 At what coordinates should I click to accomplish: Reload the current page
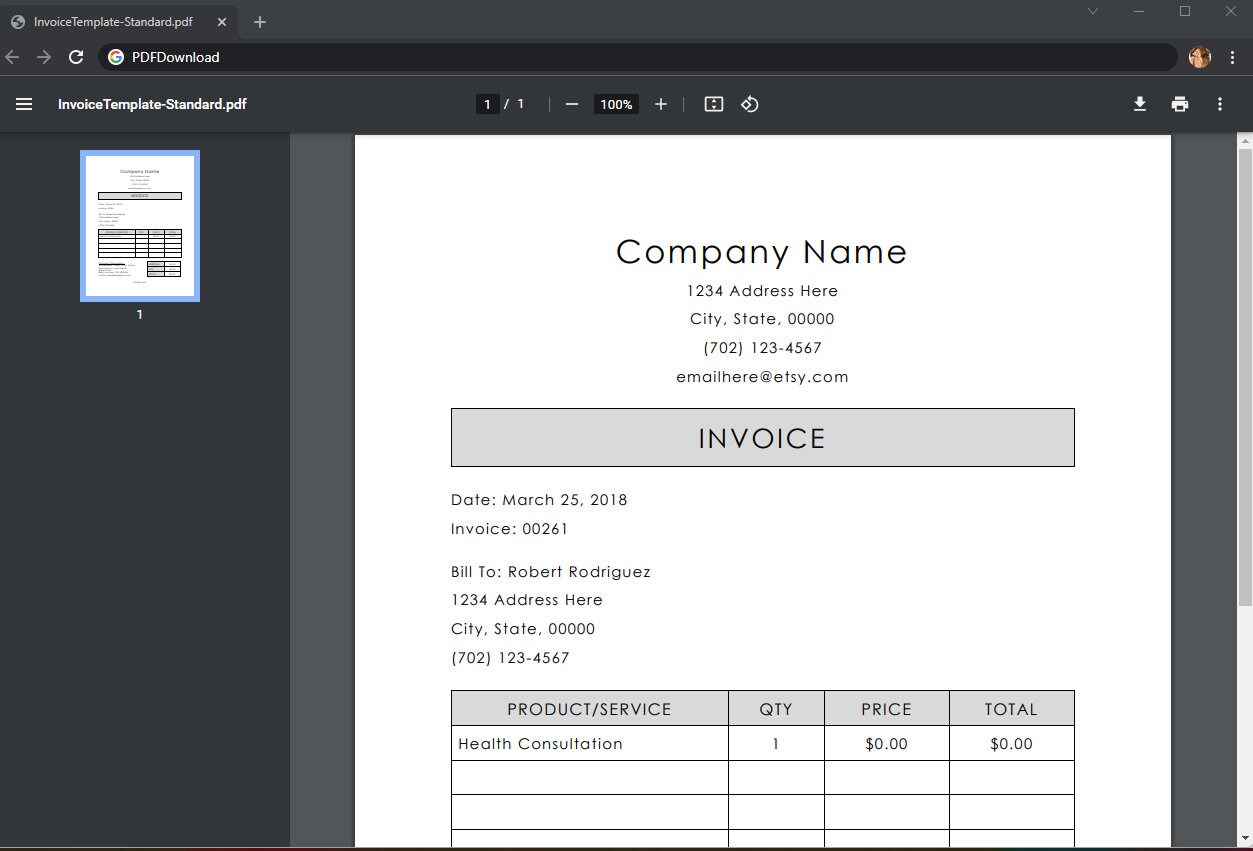pos(76,57)
